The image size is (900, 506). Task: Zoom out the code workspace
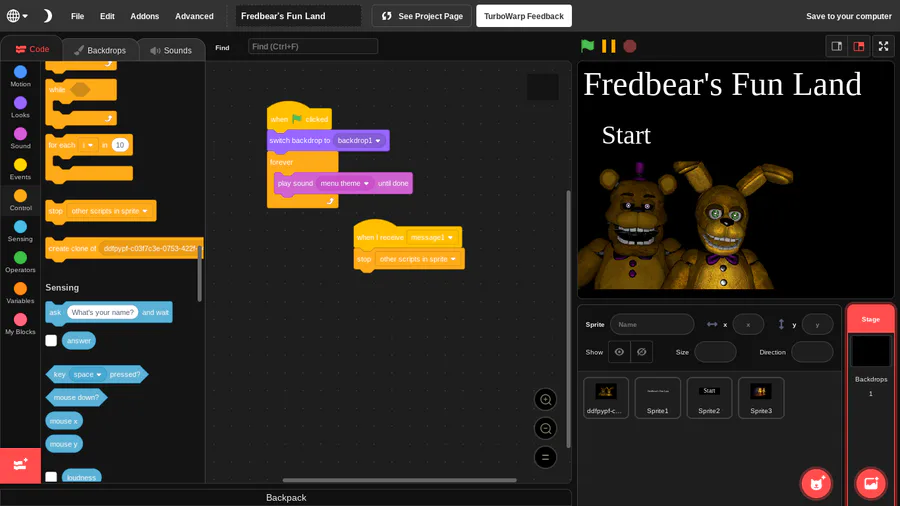(x=545, y=429)
